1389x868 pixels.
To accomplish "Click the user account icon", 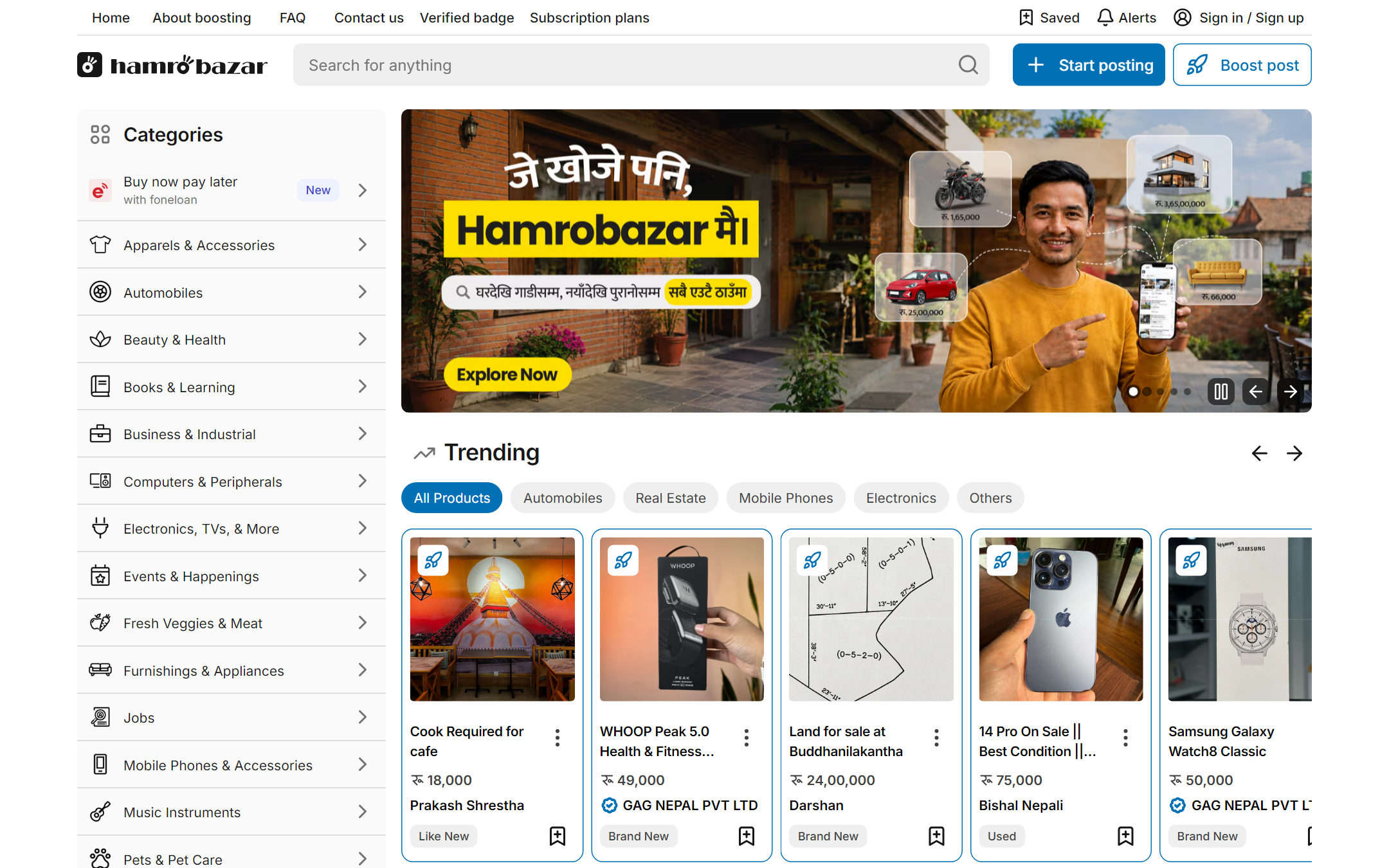I will point(1182,17).
